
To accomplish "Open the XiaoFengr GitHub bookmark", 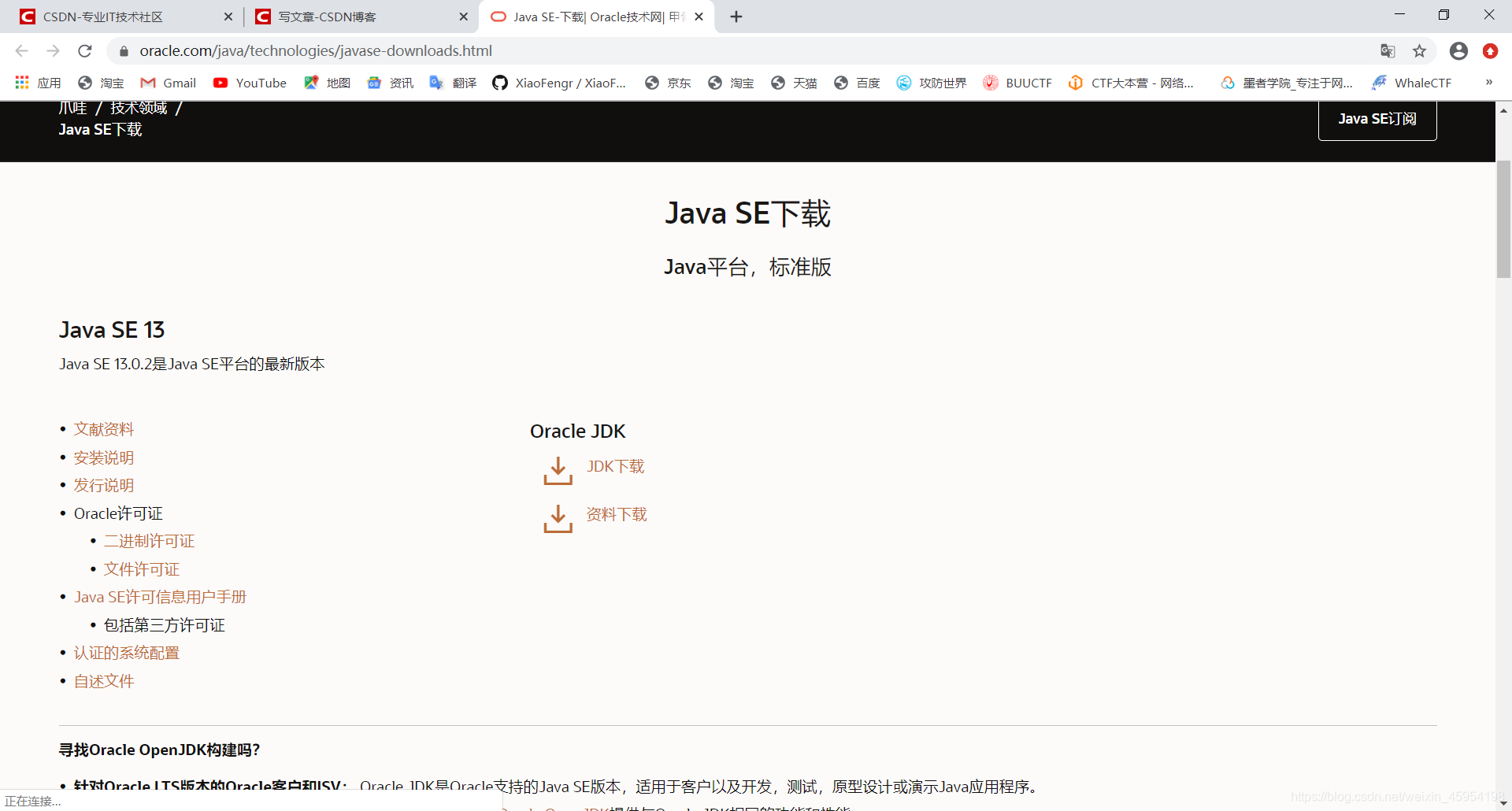I will point(559,83).
